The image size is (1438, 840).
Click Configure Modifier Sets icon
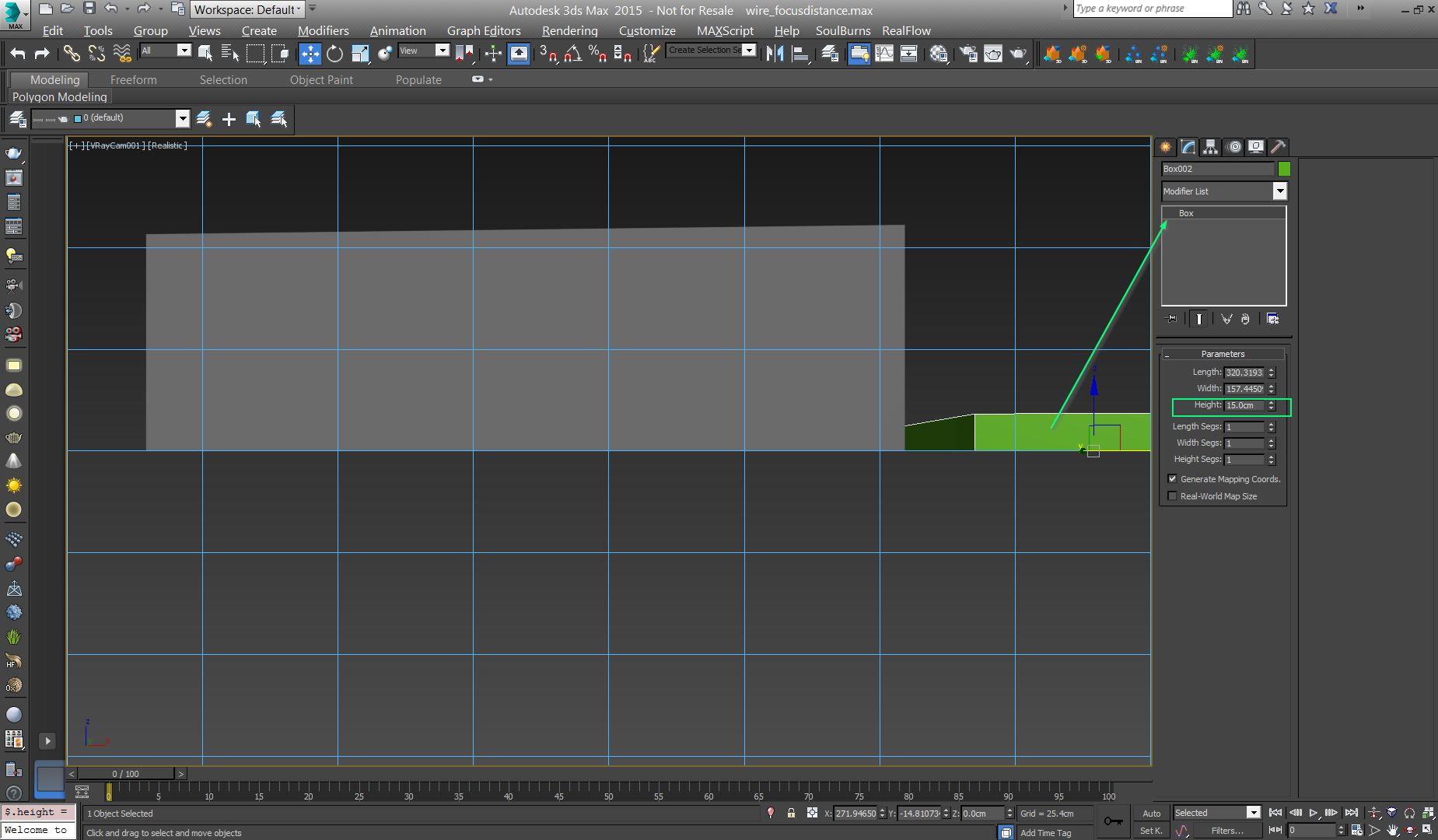click(x=1273, y=319)
